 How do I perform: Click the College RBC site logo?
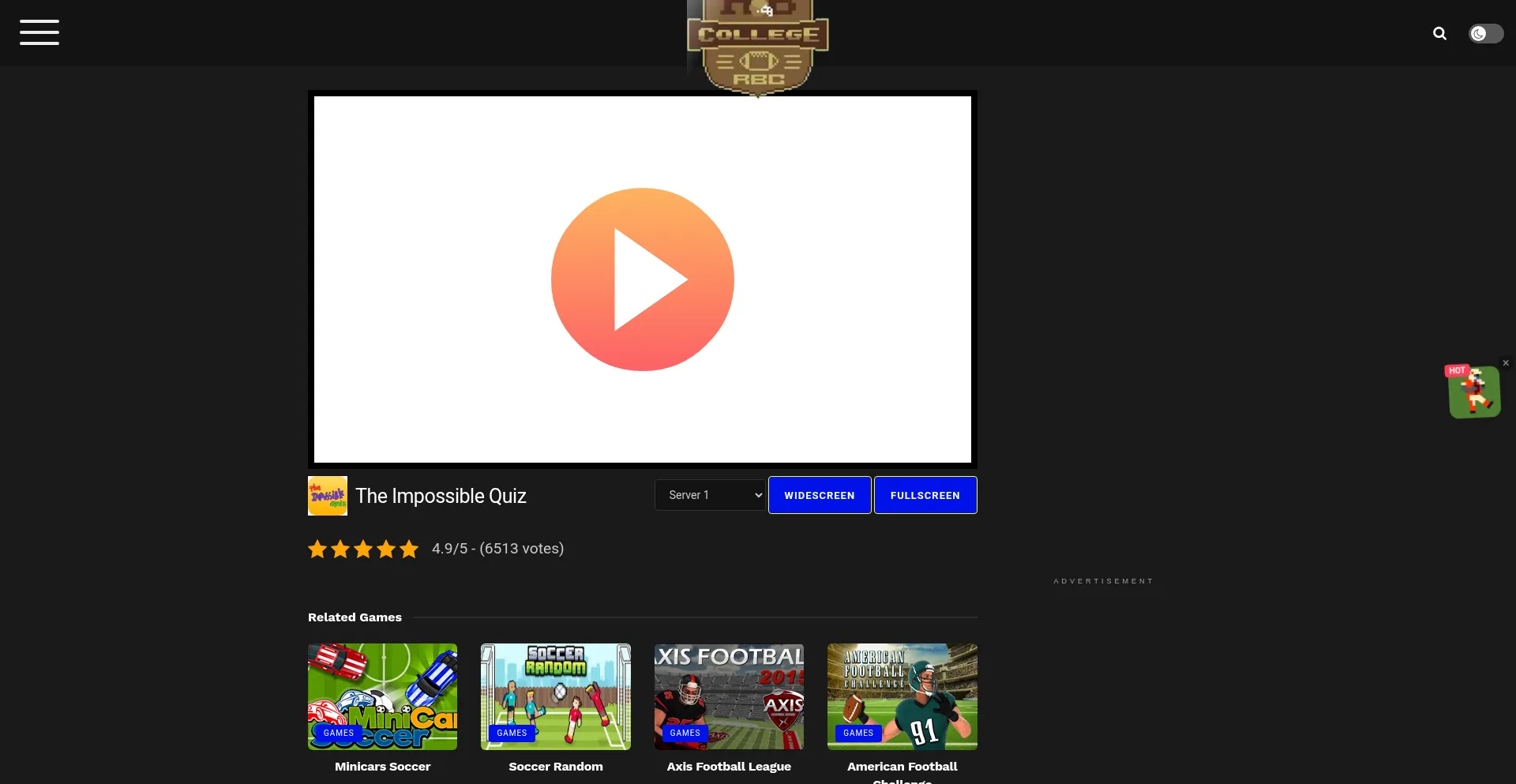[757, 47]
